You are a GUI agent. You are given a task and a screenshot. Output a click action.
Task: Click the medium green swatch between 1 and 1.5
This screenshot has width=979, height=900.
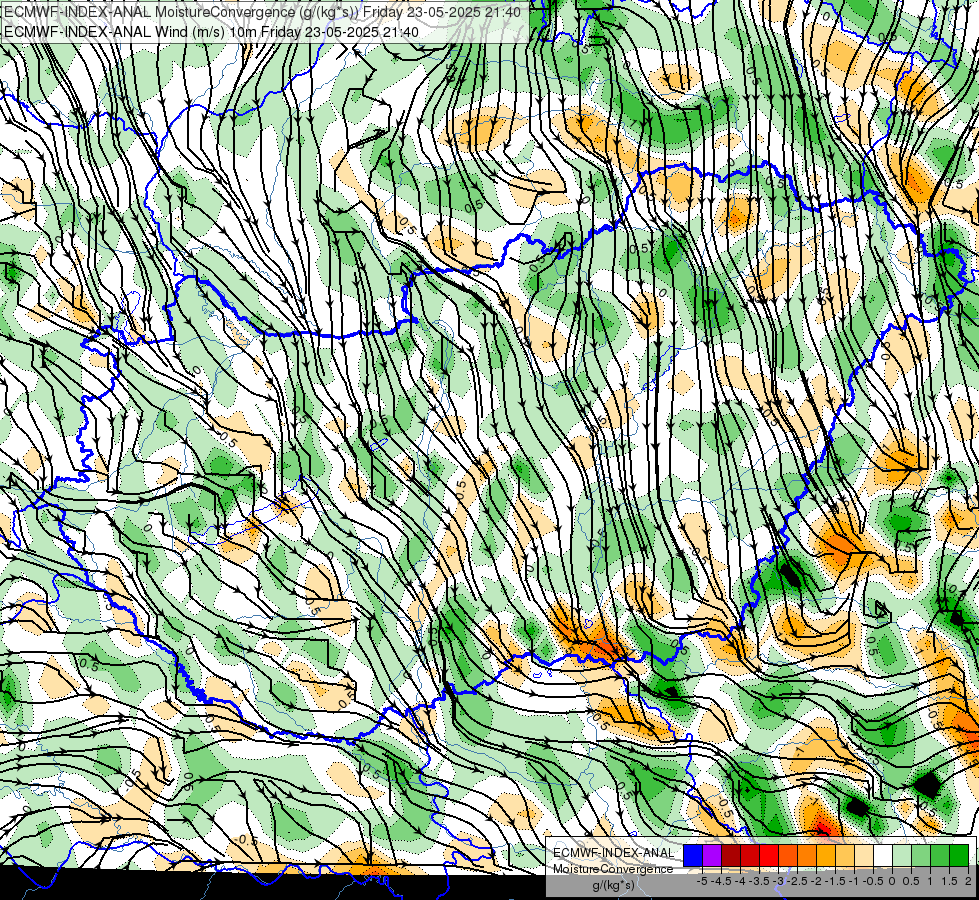(940, 856)
